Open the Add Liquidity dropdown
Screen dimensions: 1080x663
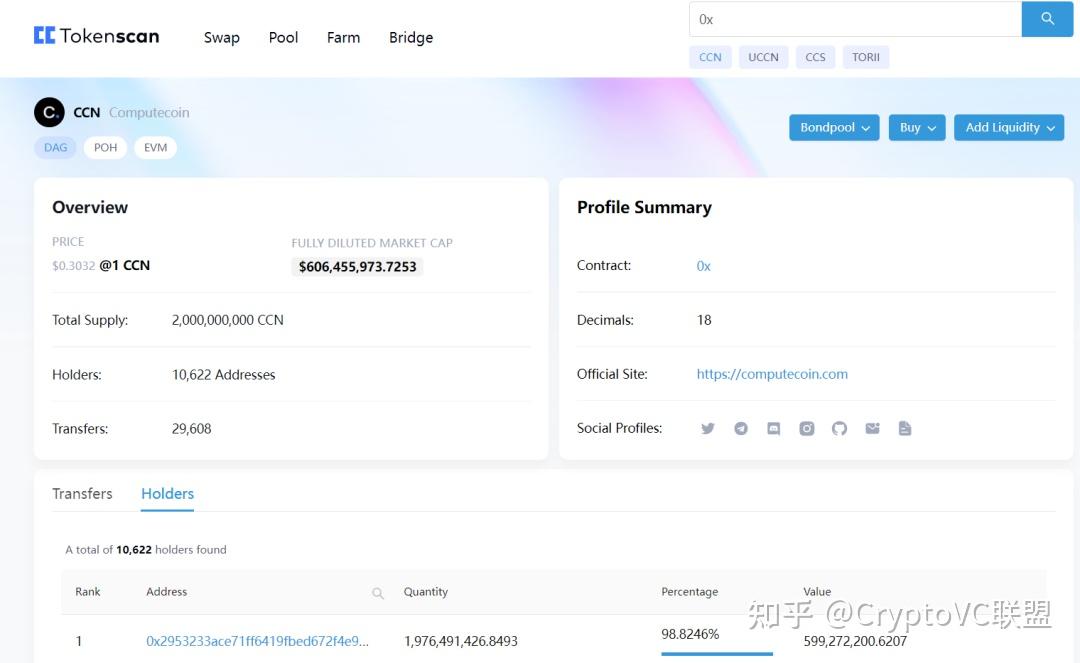pos(1009,127)
